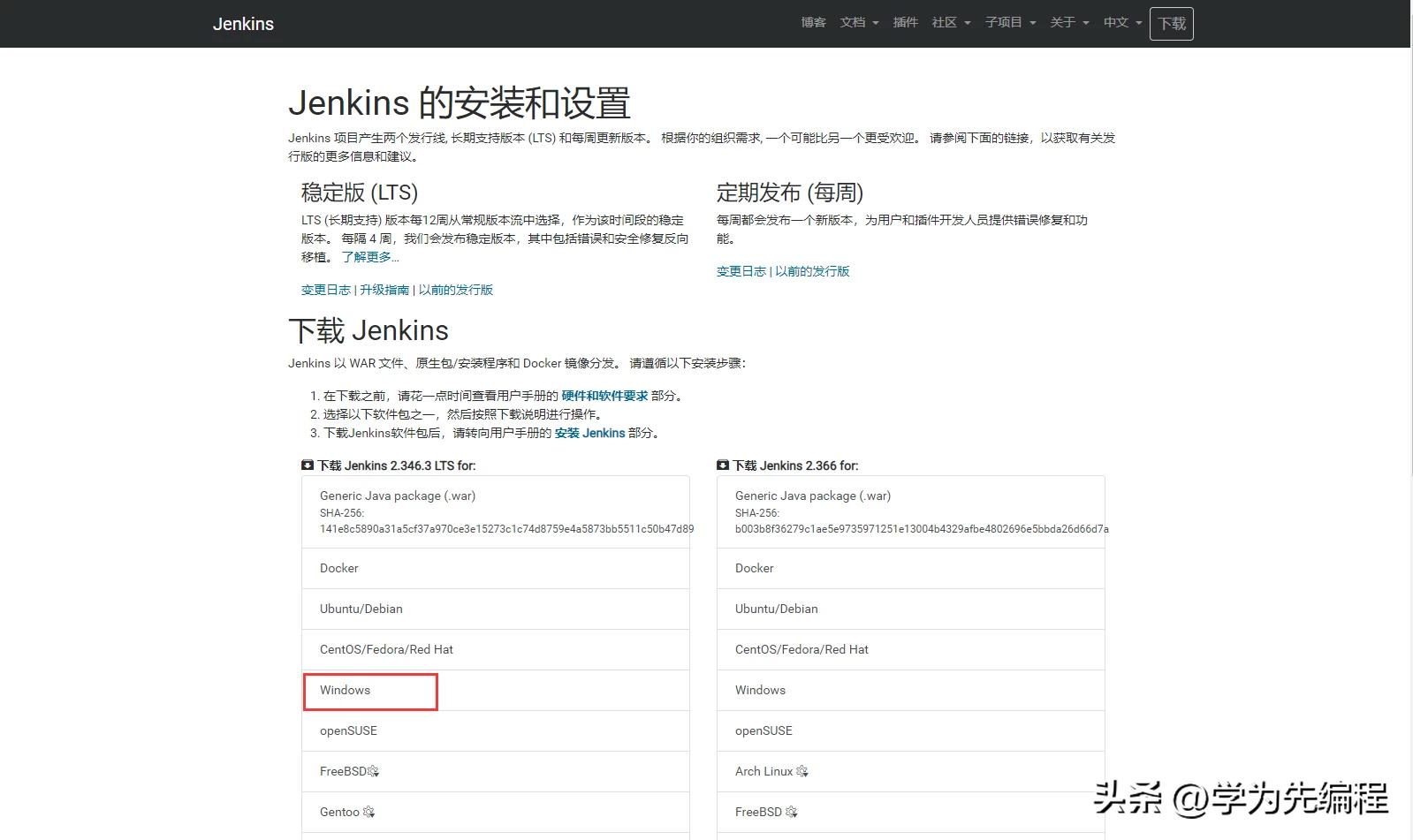Open the 了解更多 link in the LTS section
This screenshot has height=840, width=1413.
tap(370, 257)
